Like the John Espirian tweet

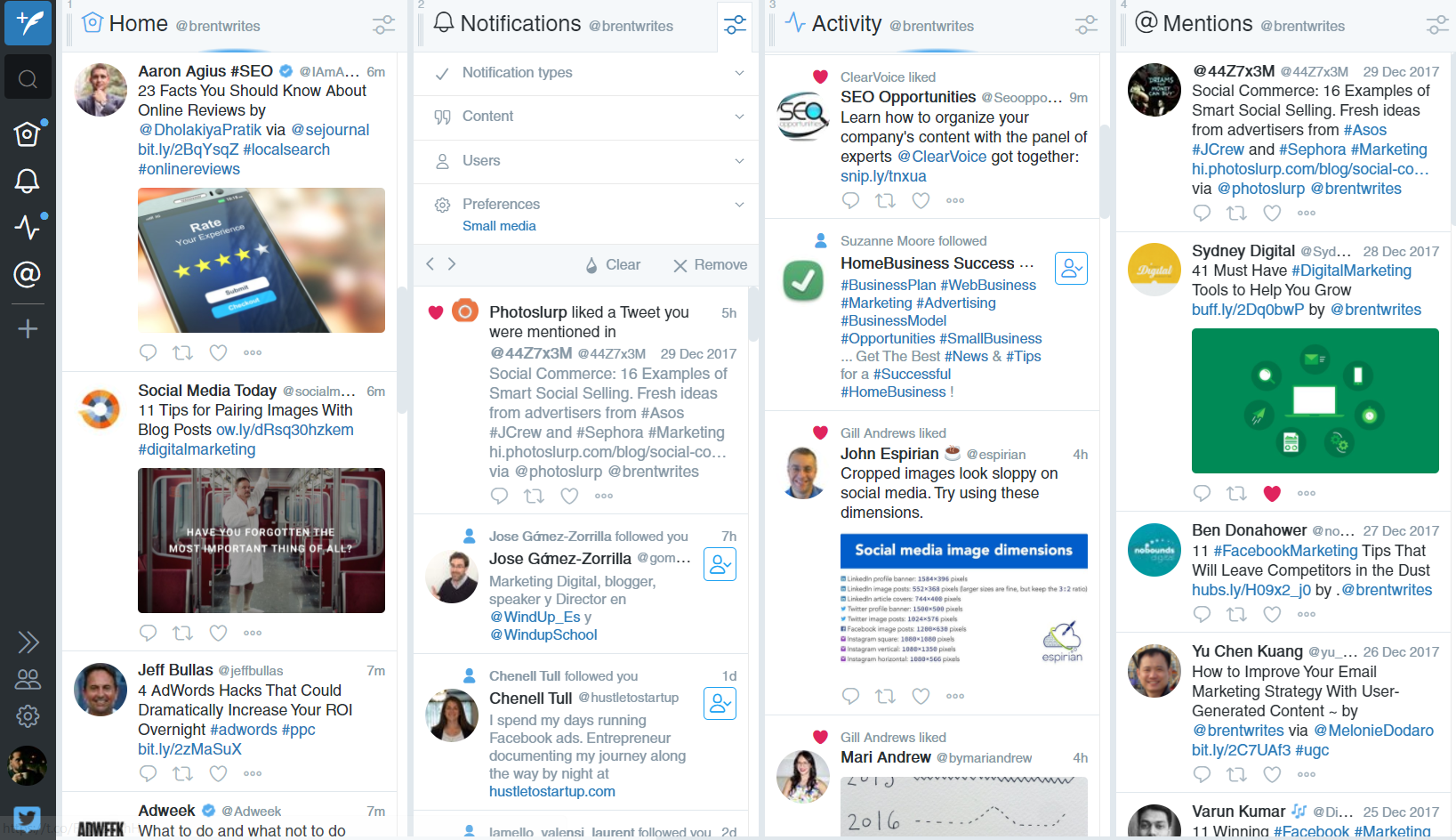(921, 696)
